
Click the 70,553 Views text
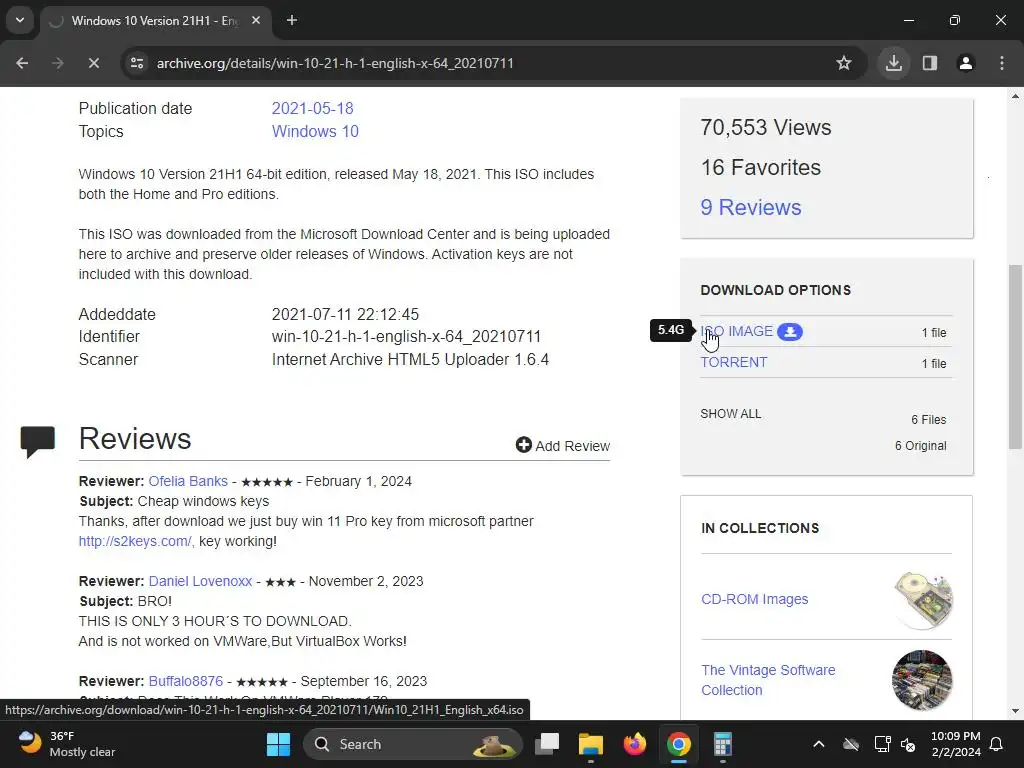tap(765, 127)
